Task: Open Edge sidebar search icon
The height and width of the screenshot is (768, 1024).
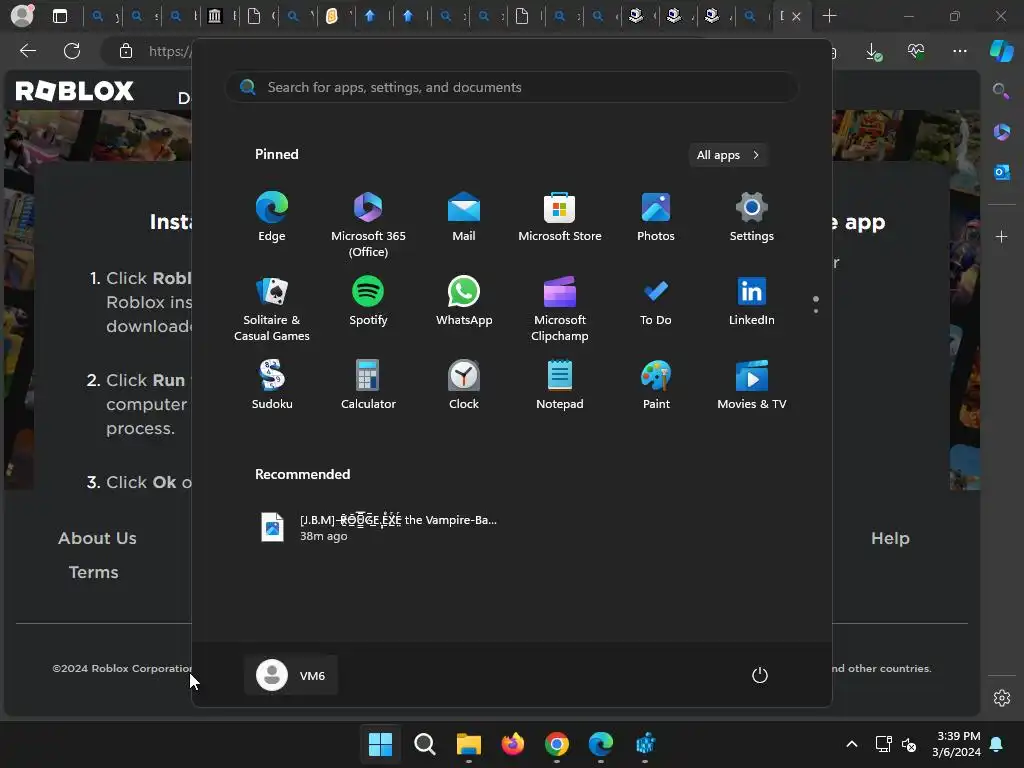Action: coord(1001,91)
